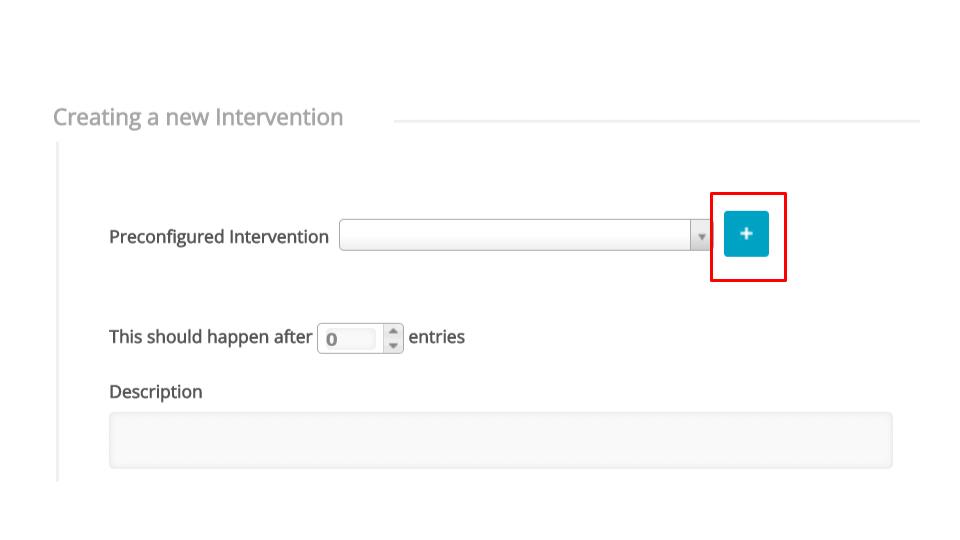The width and height of the screenshot is (960, 540).
Task: Select the 0 value in entries spinner
Action: pyautogui.click(x=332, y=339)
